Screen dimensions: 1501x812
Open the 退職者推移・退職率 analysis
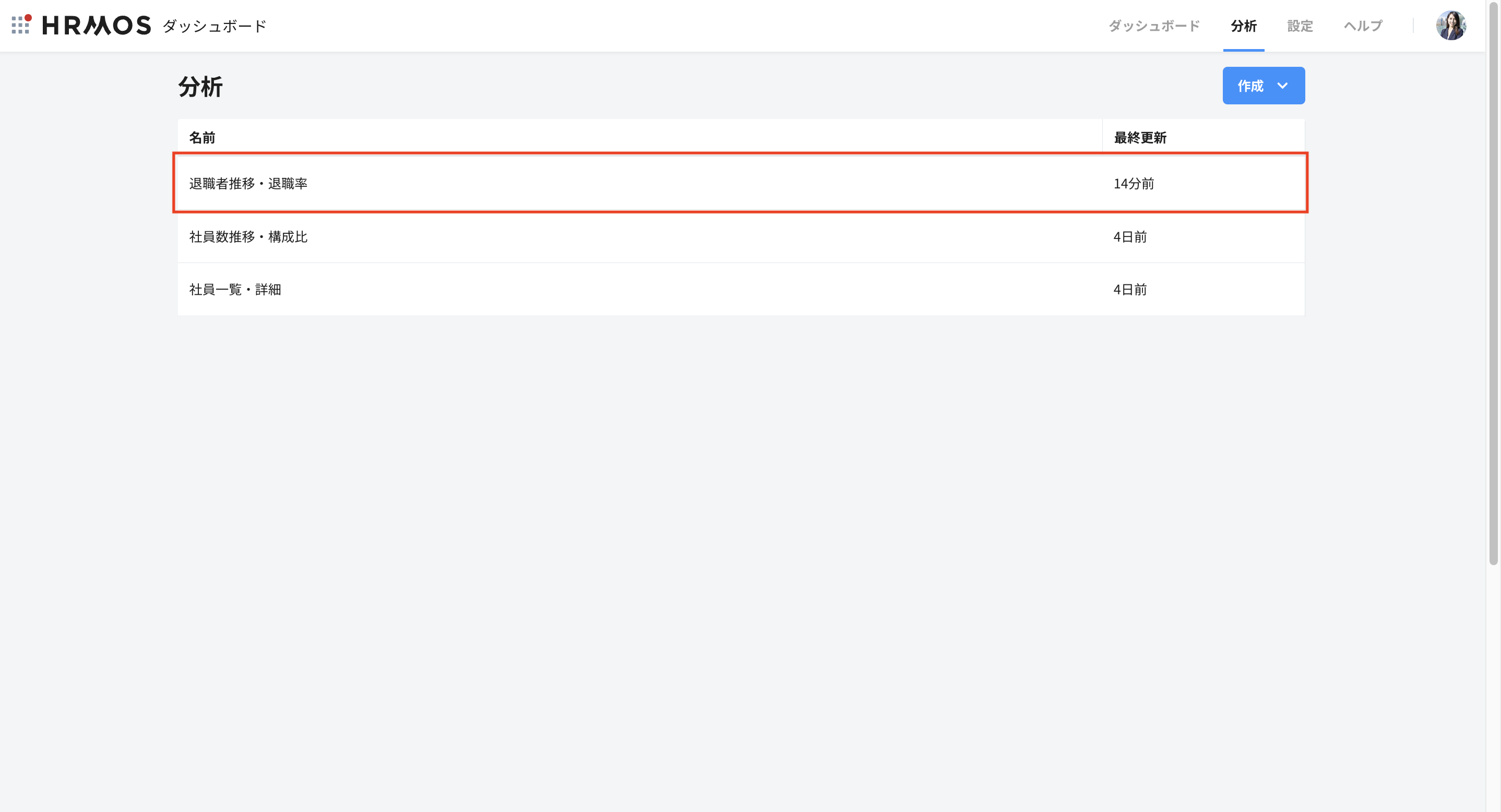click(x=248, y=184)
